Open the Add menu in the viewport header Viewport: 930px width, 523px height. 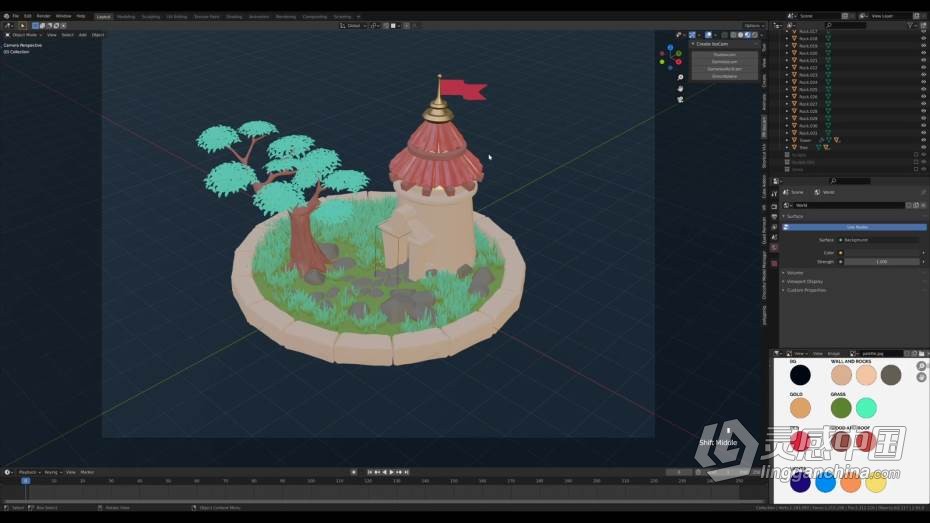tap(82, 35)
